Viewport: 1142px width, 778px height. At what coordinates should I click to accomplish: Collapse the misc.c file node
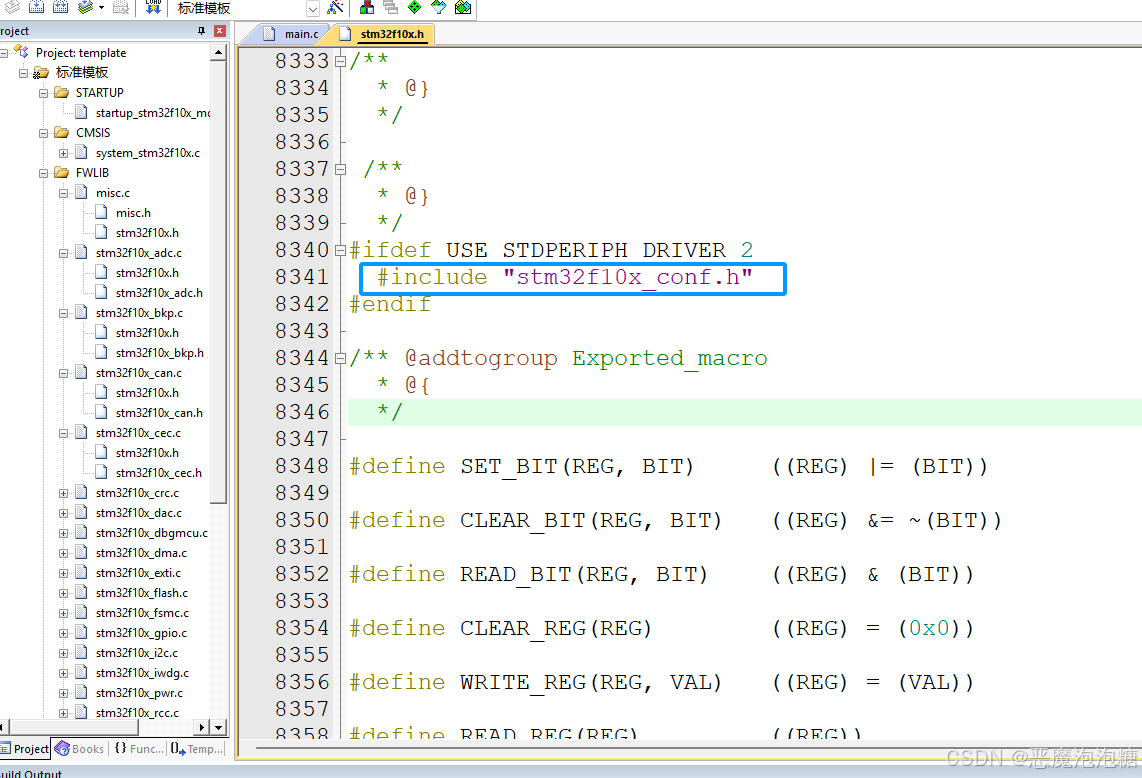[x=63, y=193]
